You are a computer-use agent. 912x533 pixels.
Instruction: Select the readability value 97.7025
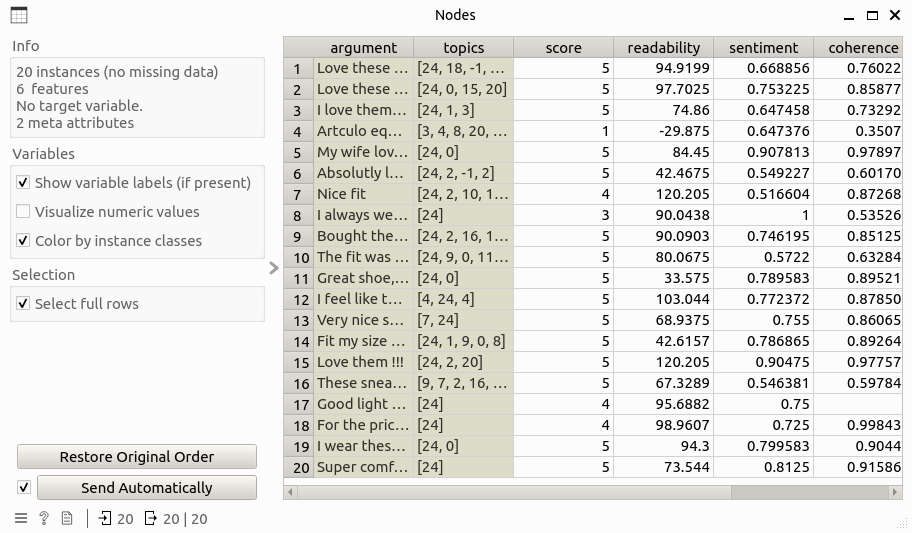(664, 90)
